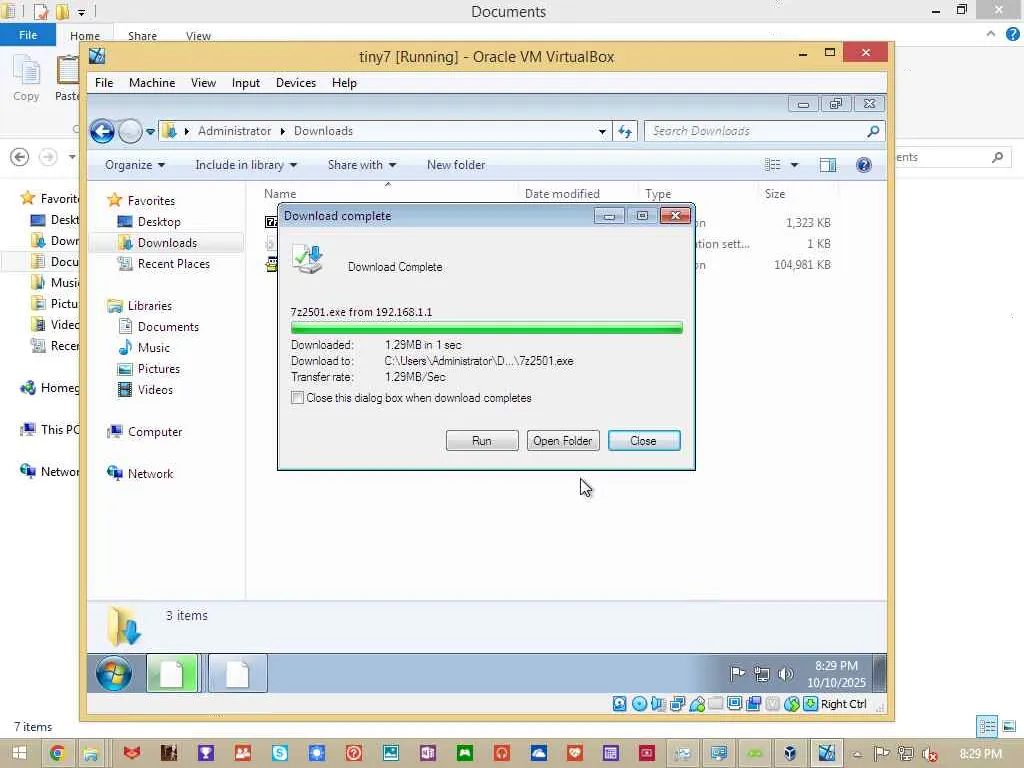Click the guest tray network icon
1024x768 pixels.
[x=761, y=673]
